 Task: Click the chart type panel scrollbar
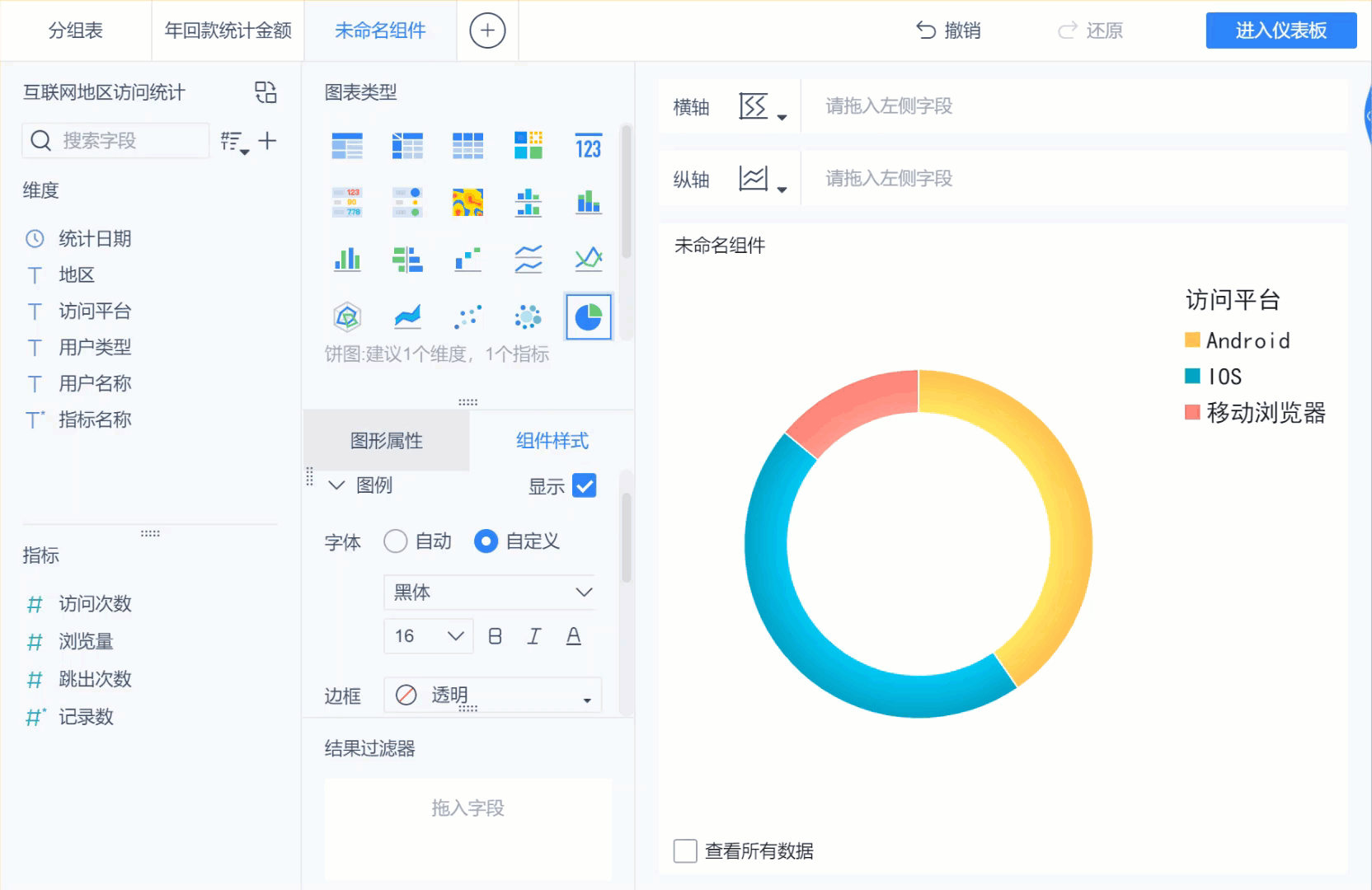point(627,191)
